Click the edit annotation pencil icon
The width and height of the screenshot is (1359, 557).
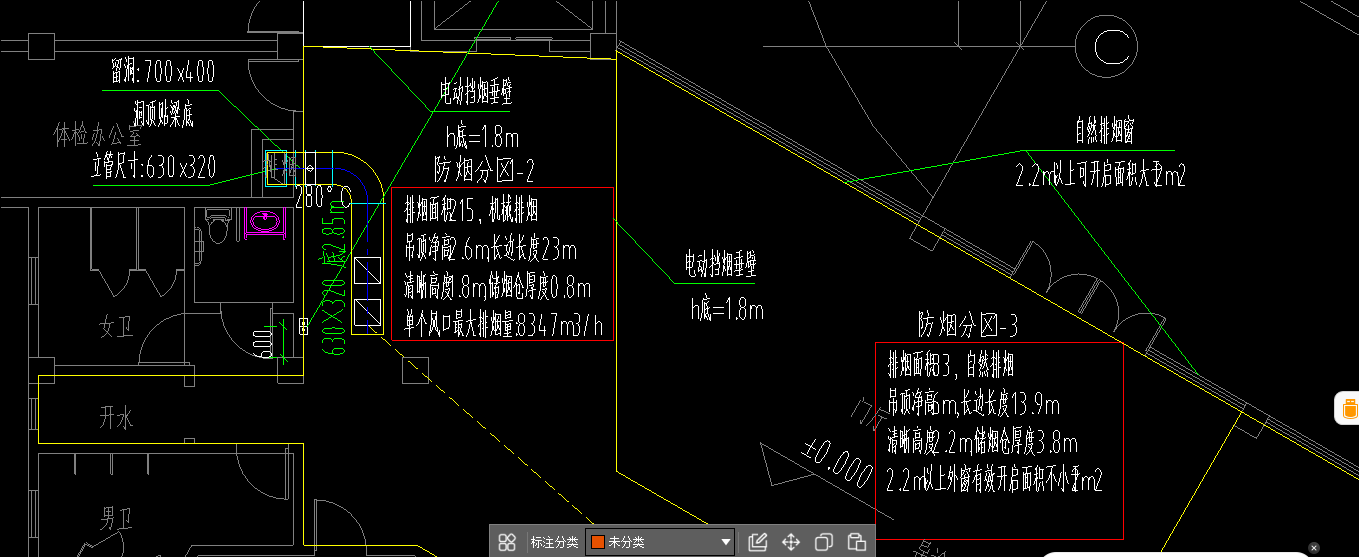[757, 542]
